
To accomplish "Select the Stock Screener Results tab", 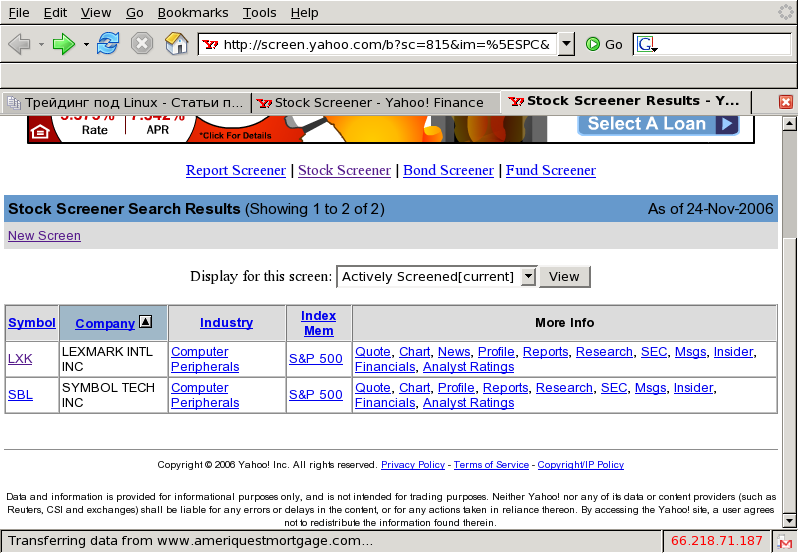I will [x=625, y=101].
